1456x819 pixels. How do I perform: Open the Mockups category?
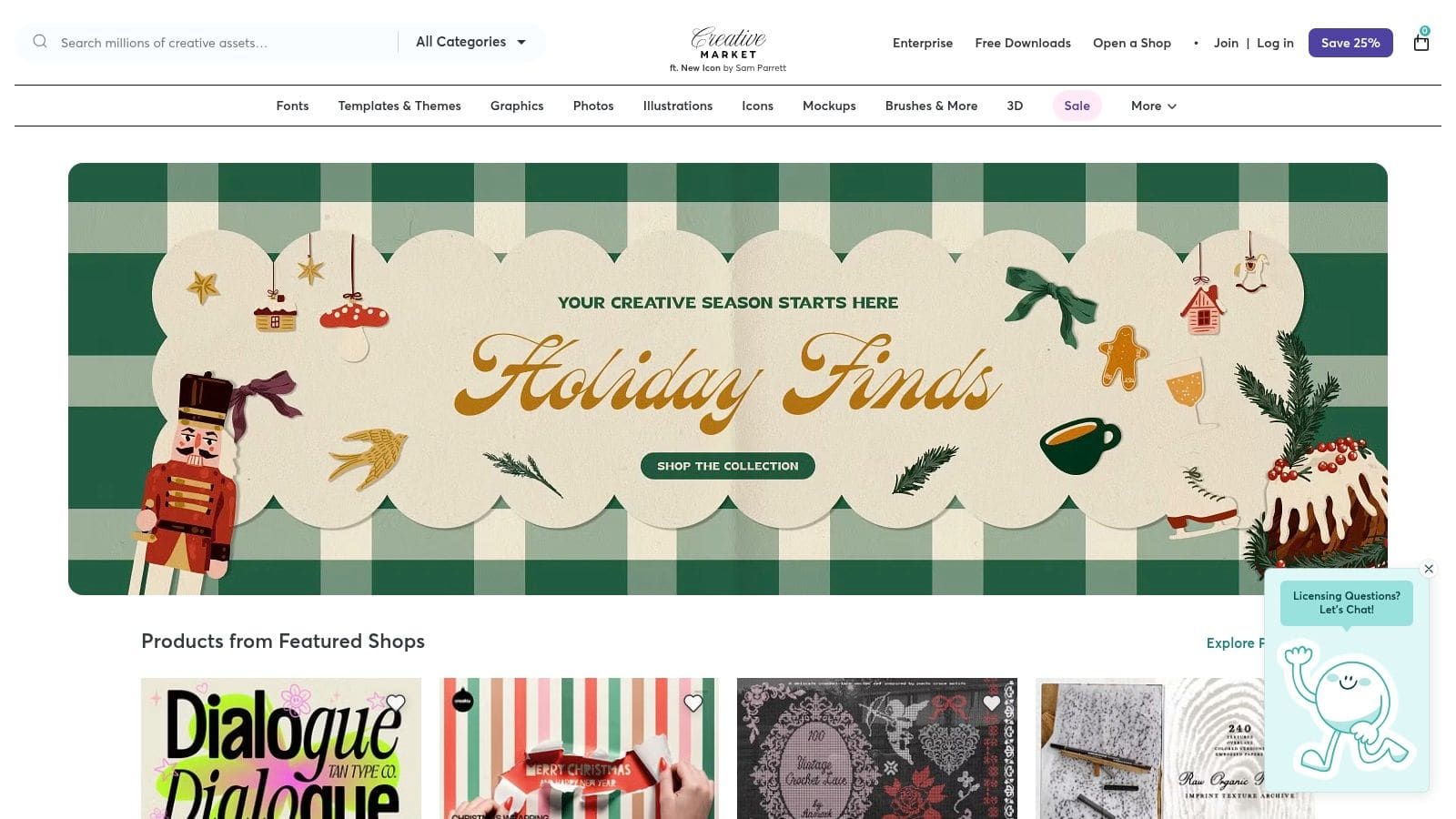click(829, 106)
